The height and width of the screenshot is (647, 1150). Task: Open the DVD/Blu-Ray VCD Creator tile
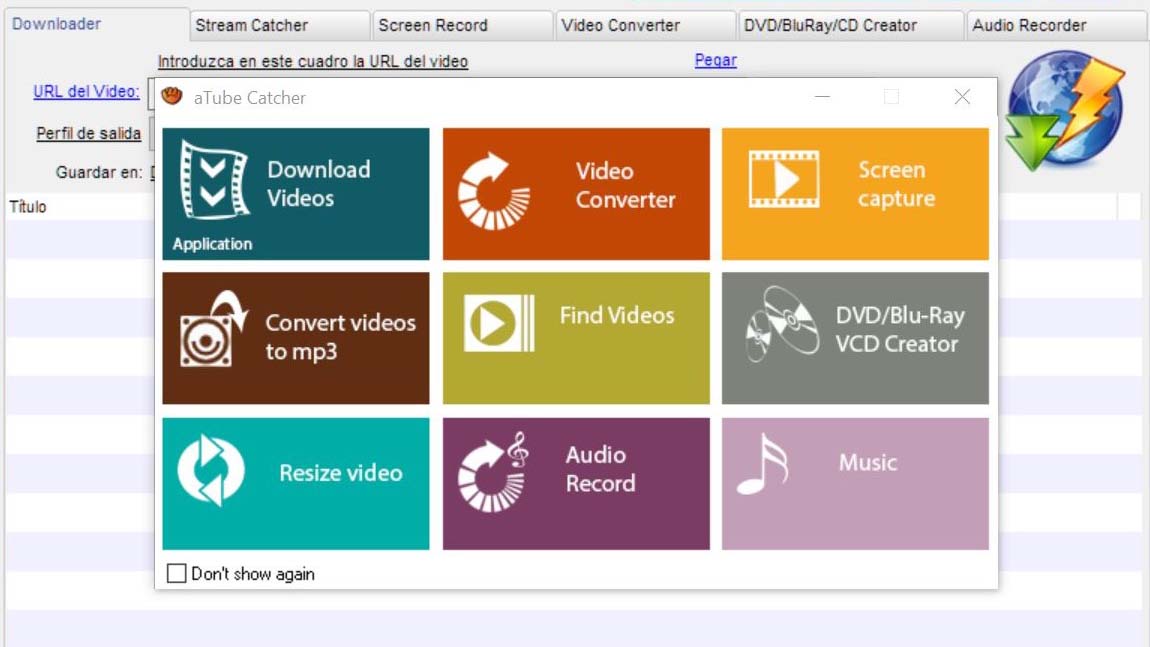pyautogui.click(x=855, y=338)
